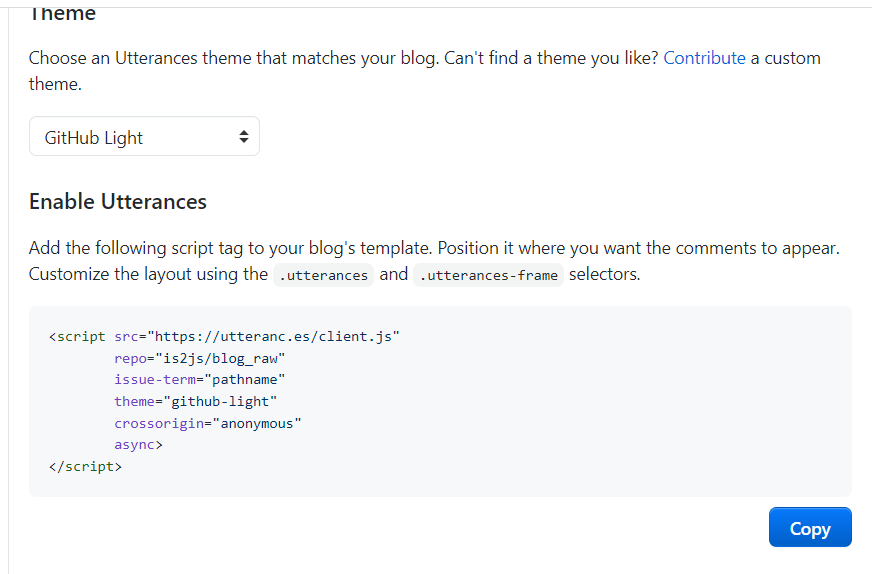Click the Enable Utterances heading
The image size is (872, 574).
pos(118,201)
